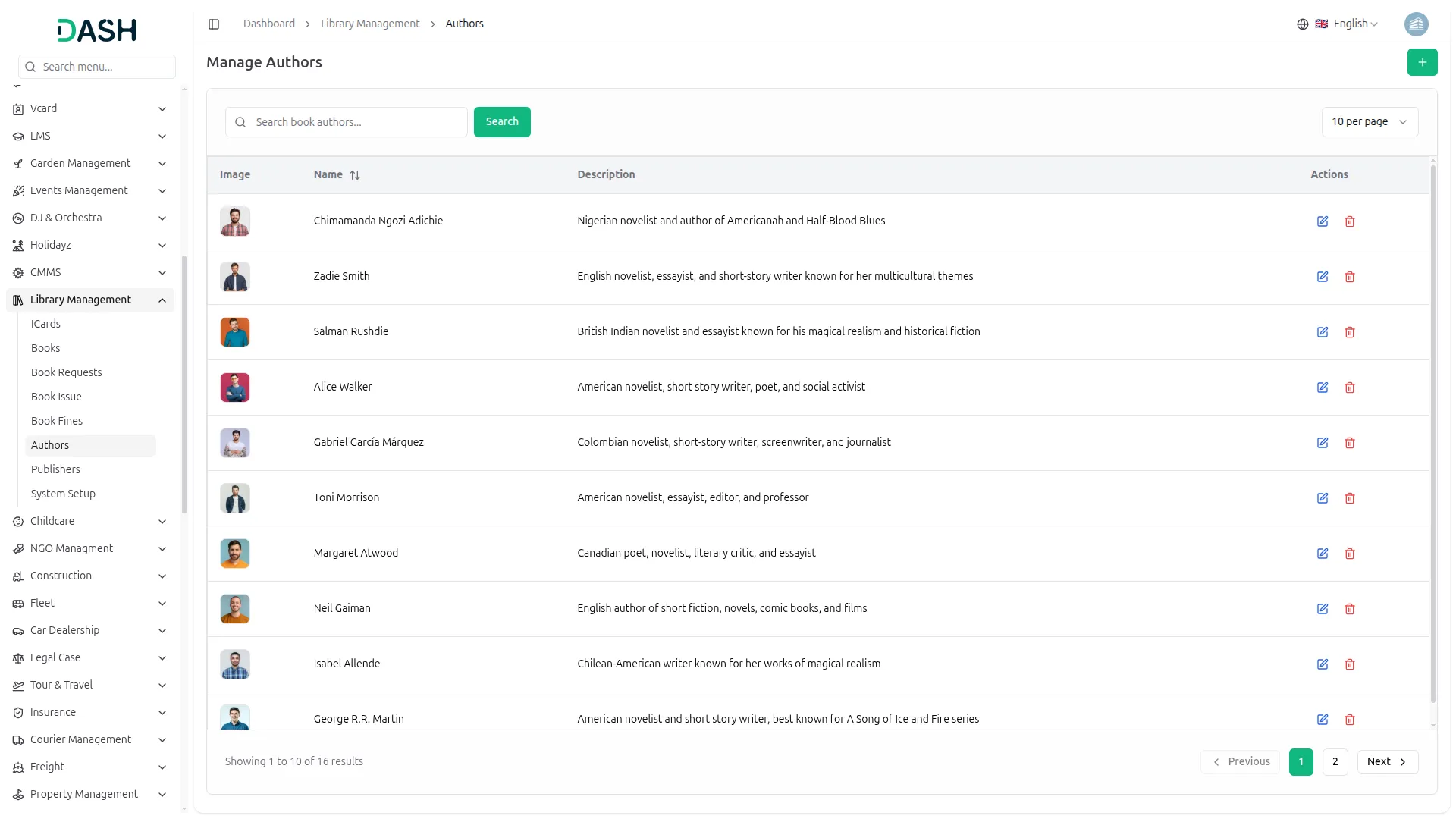Delete Zadie Smith author entry
The width and height of the screenshot is (1456, 819).
click(1350, 277)
